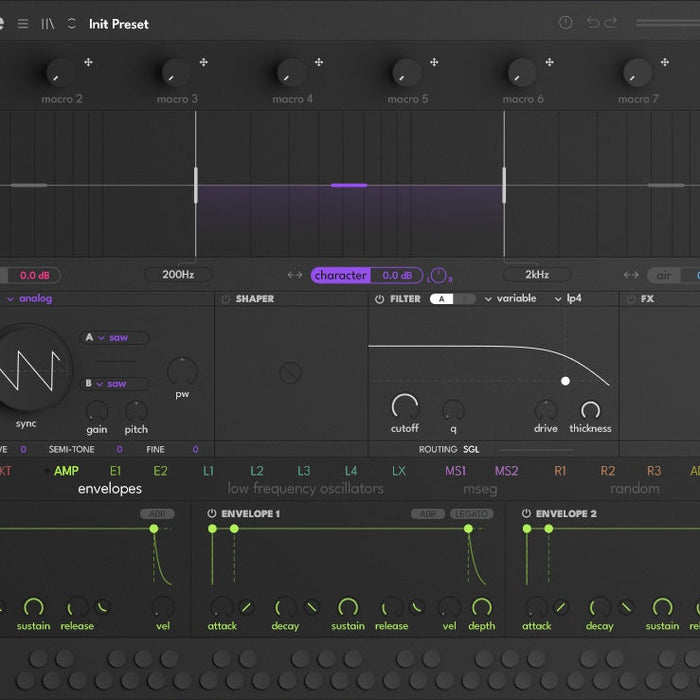Toggle the ENVELOPE 1 power button

coord(212,513)
